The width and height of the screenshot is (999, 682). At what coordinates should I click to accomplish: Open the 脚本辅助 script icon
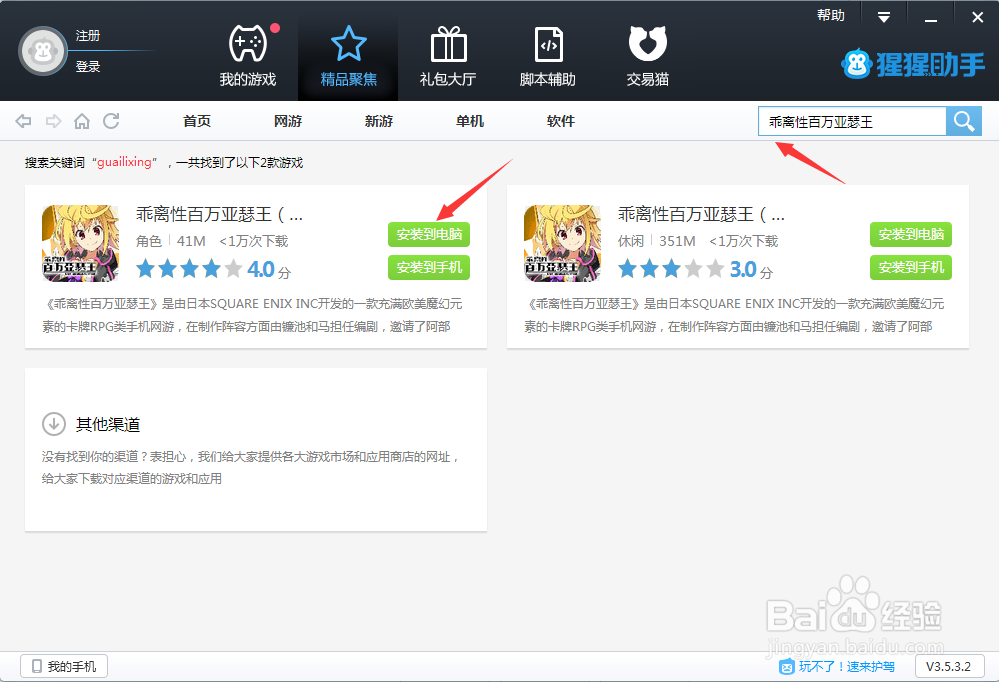pyautogui.click(x=549, y=44)
